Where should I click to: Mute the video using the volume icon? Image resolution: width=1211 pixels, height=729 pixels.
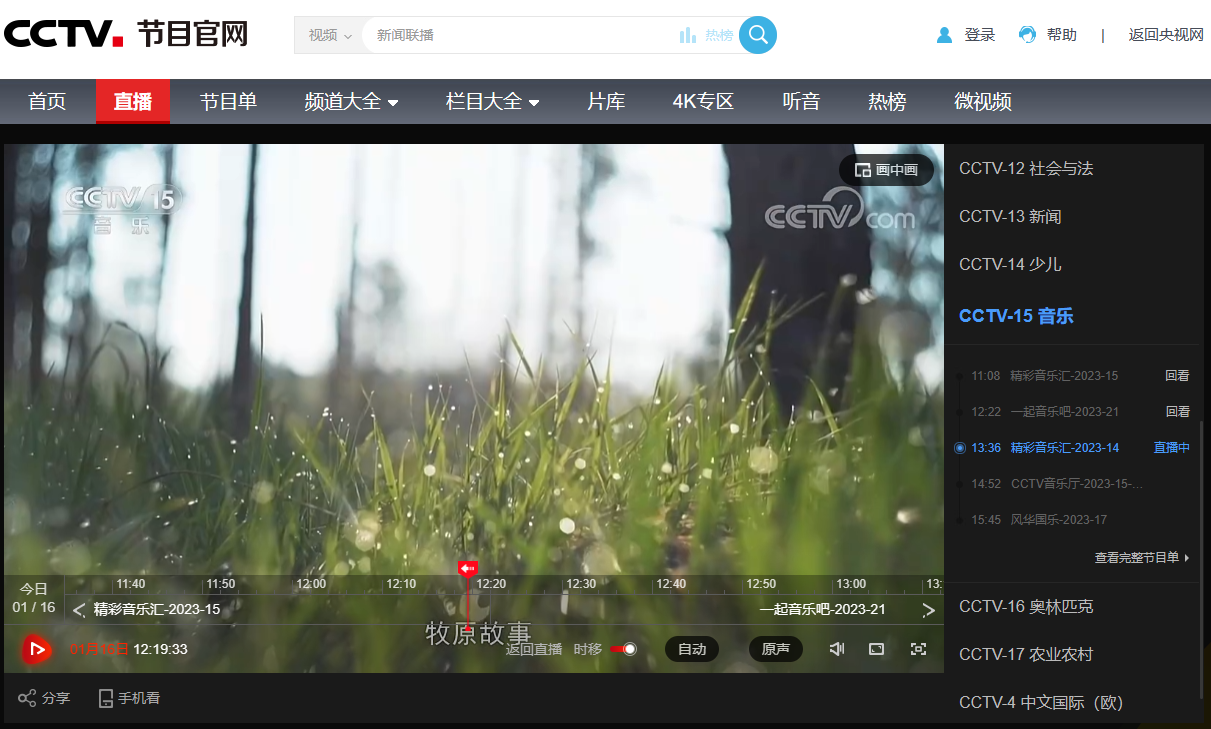coord(837,649)
